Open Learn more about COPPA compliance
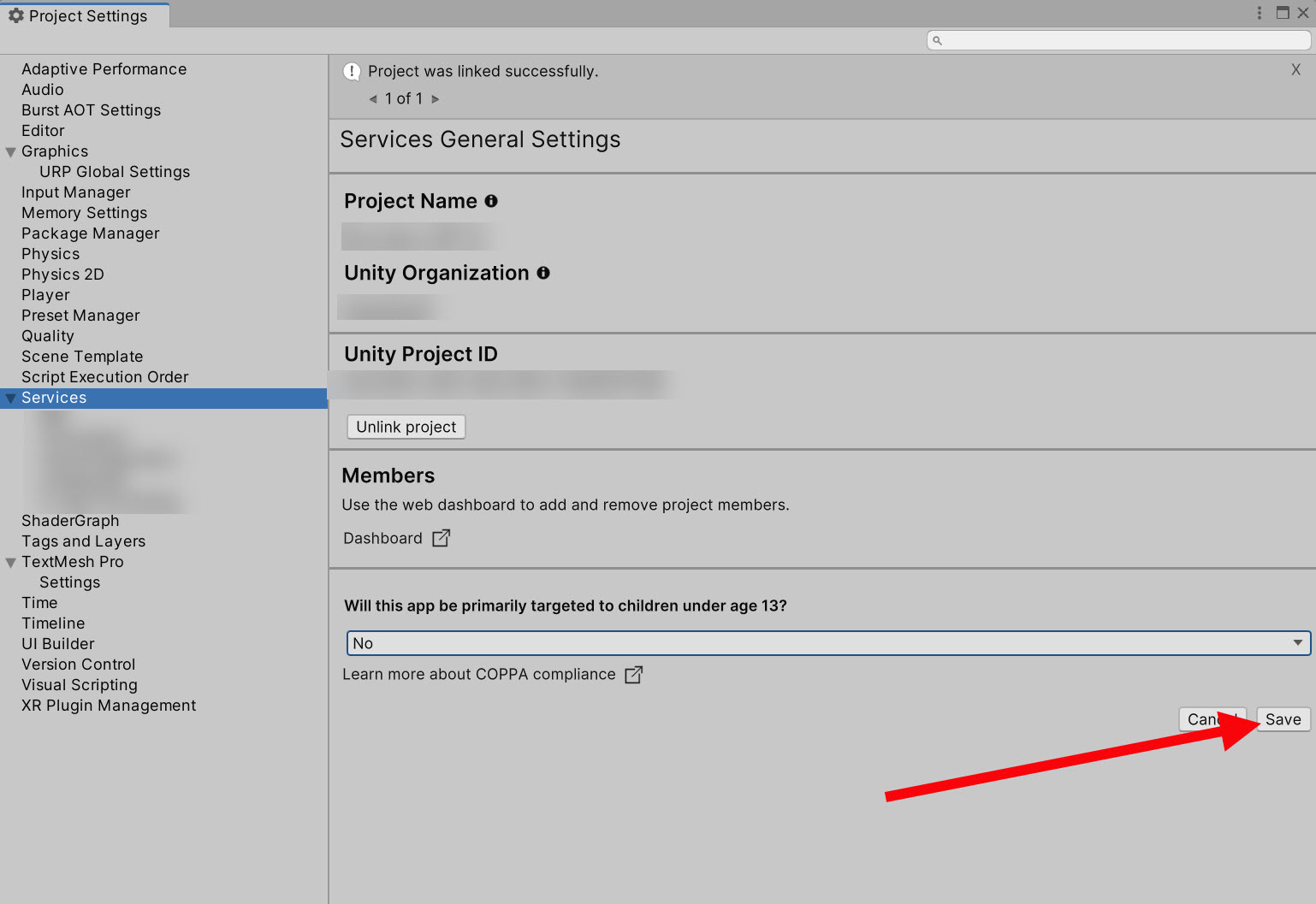Screen dimensions: 1316x904 pyautogui.click(x=479, y=674)
